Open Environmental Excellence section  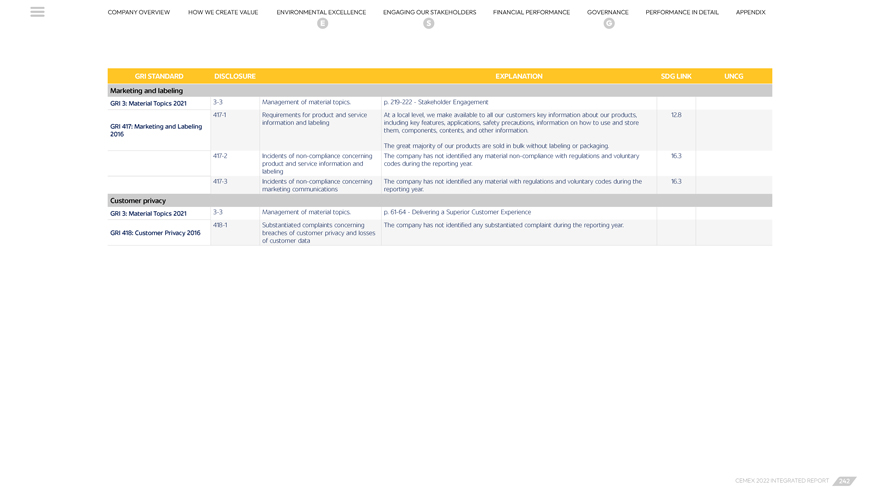(321, 12)
